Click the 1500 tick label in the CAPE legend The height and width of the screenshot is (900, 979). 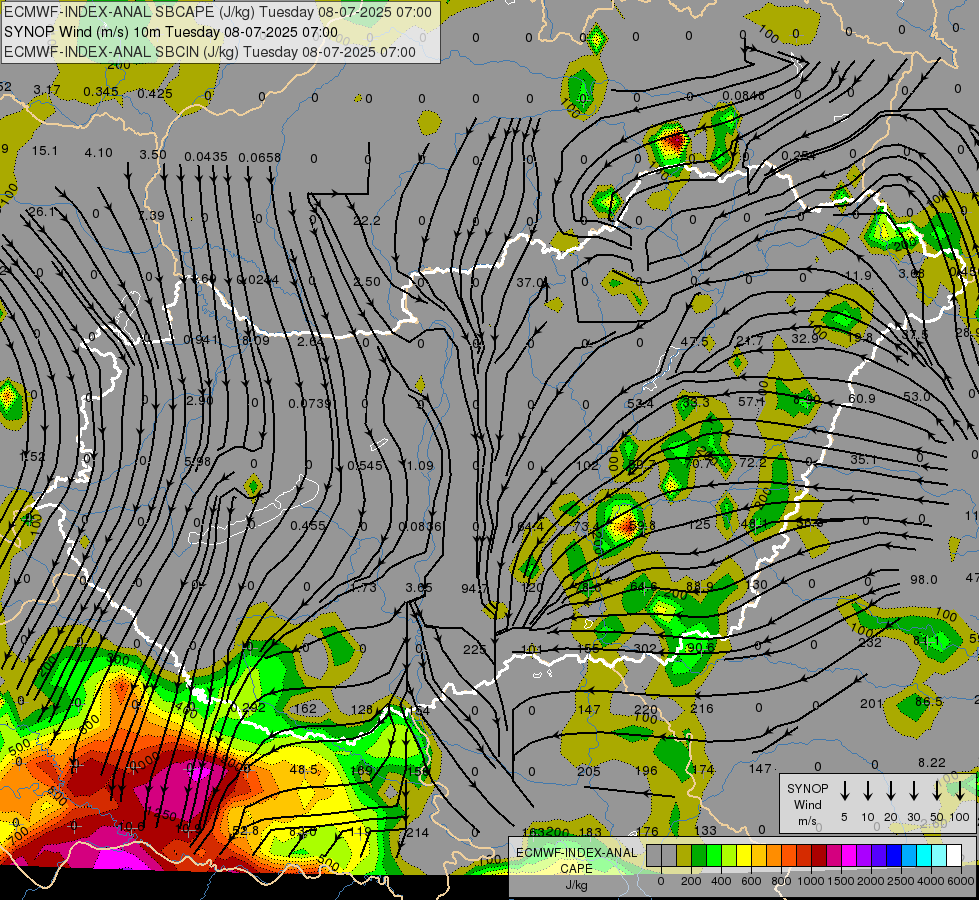pyautogui.click(x=842, y=881)
